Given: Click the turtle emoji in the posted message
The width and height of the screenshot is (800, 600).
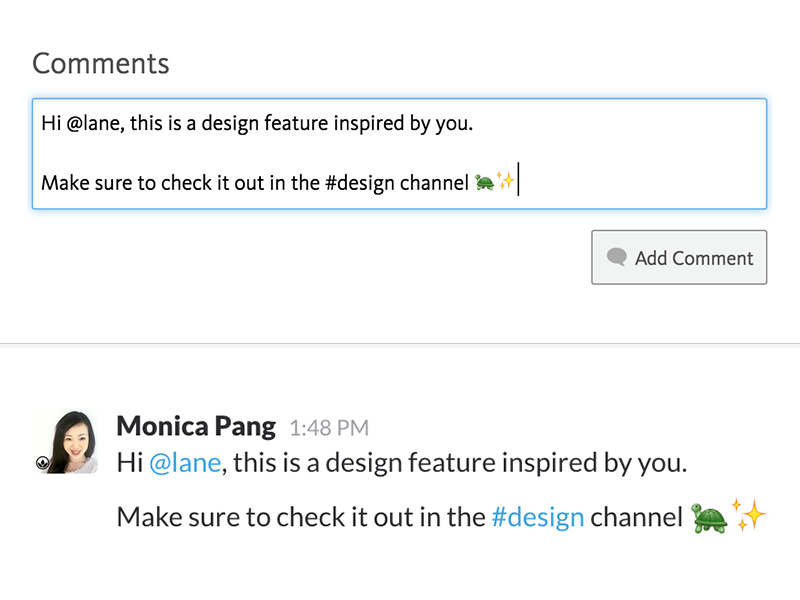Looking at the screenshot, I should pyautogui.click(x=708, y=516).
